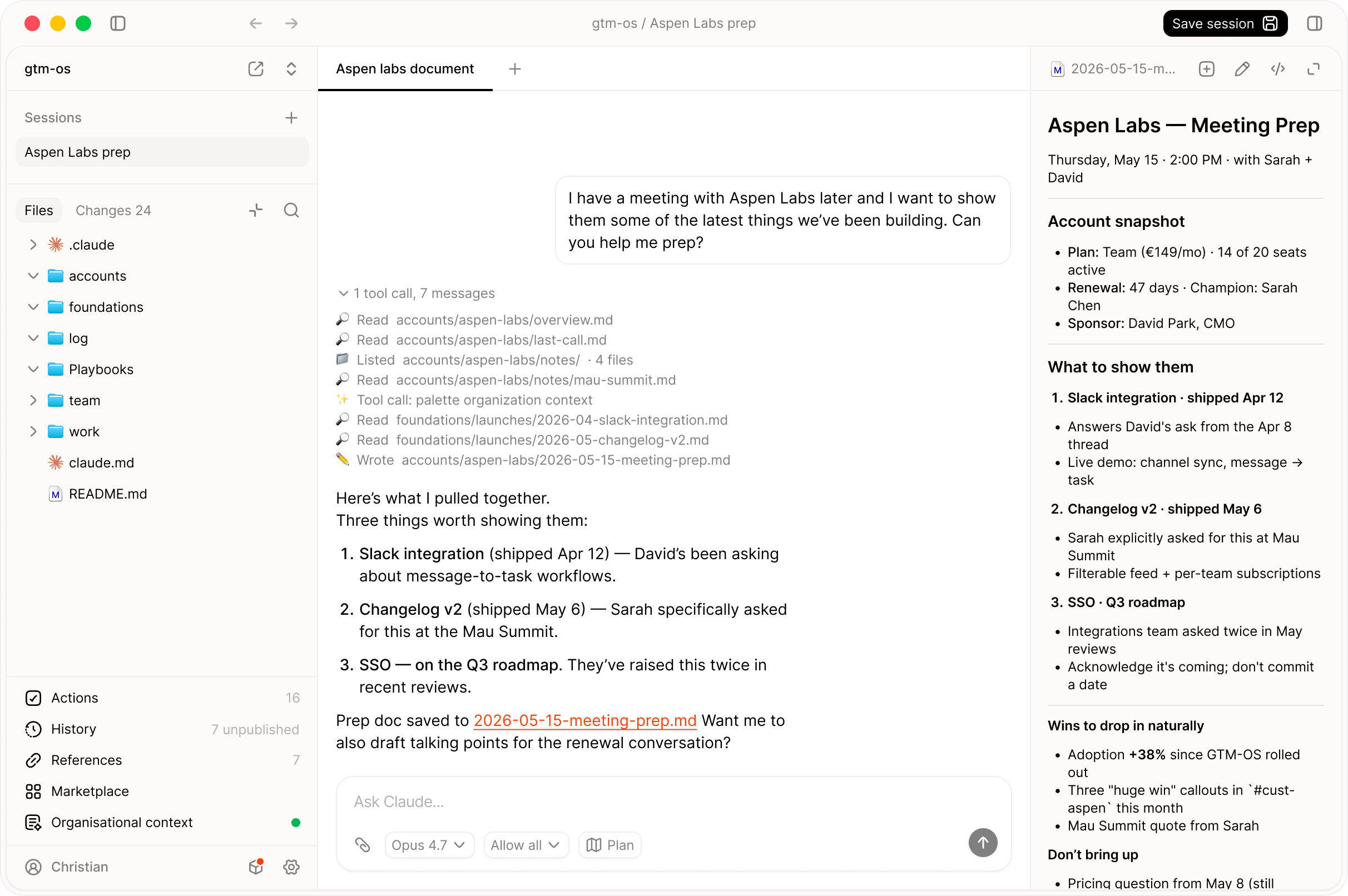Select the Aspen labs document tab
The height and width of the screenshot is (896, 1348).
pyautogui.click(x=405, y=68)
